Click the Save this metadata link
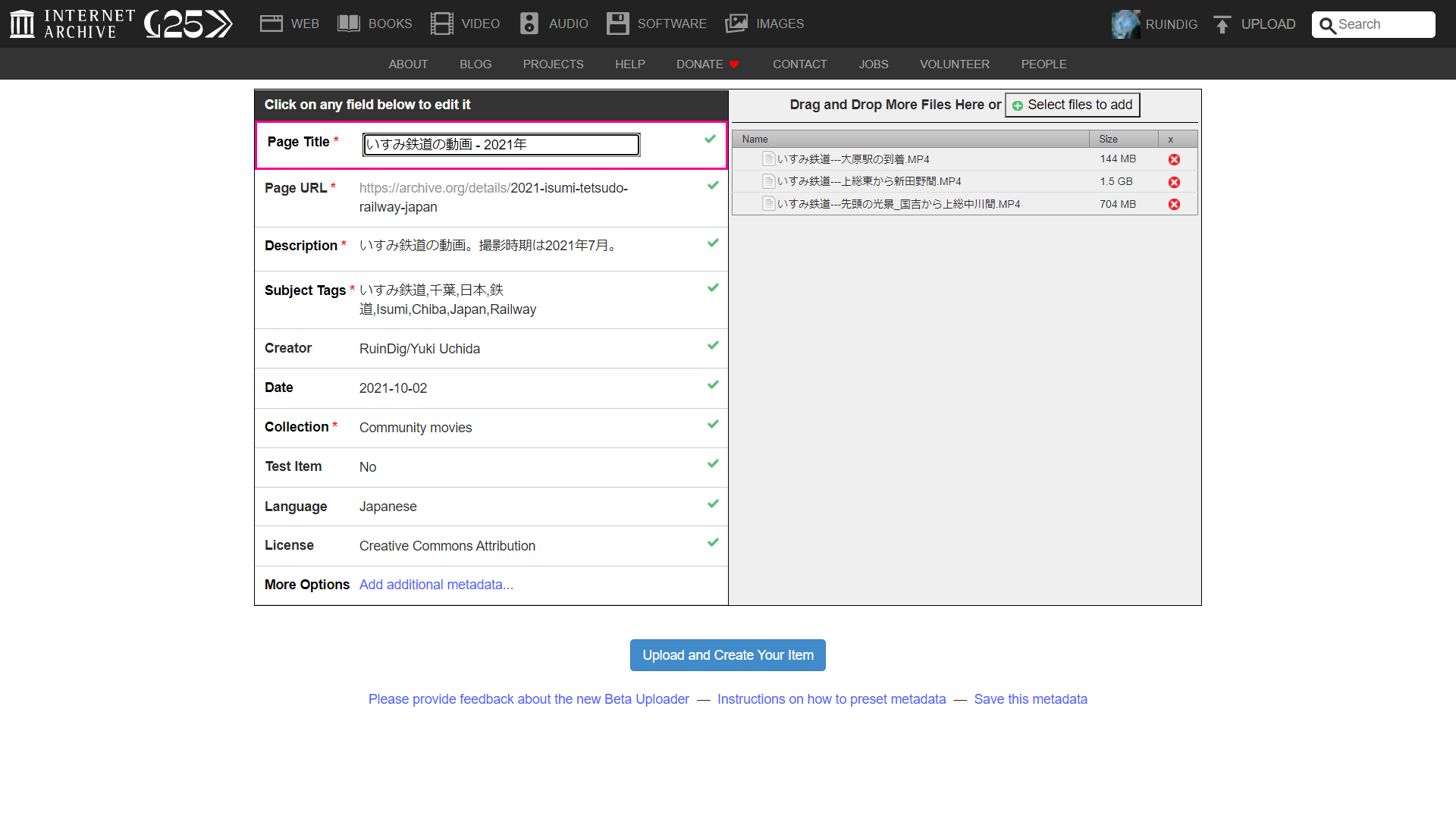 pos(1031,699)
